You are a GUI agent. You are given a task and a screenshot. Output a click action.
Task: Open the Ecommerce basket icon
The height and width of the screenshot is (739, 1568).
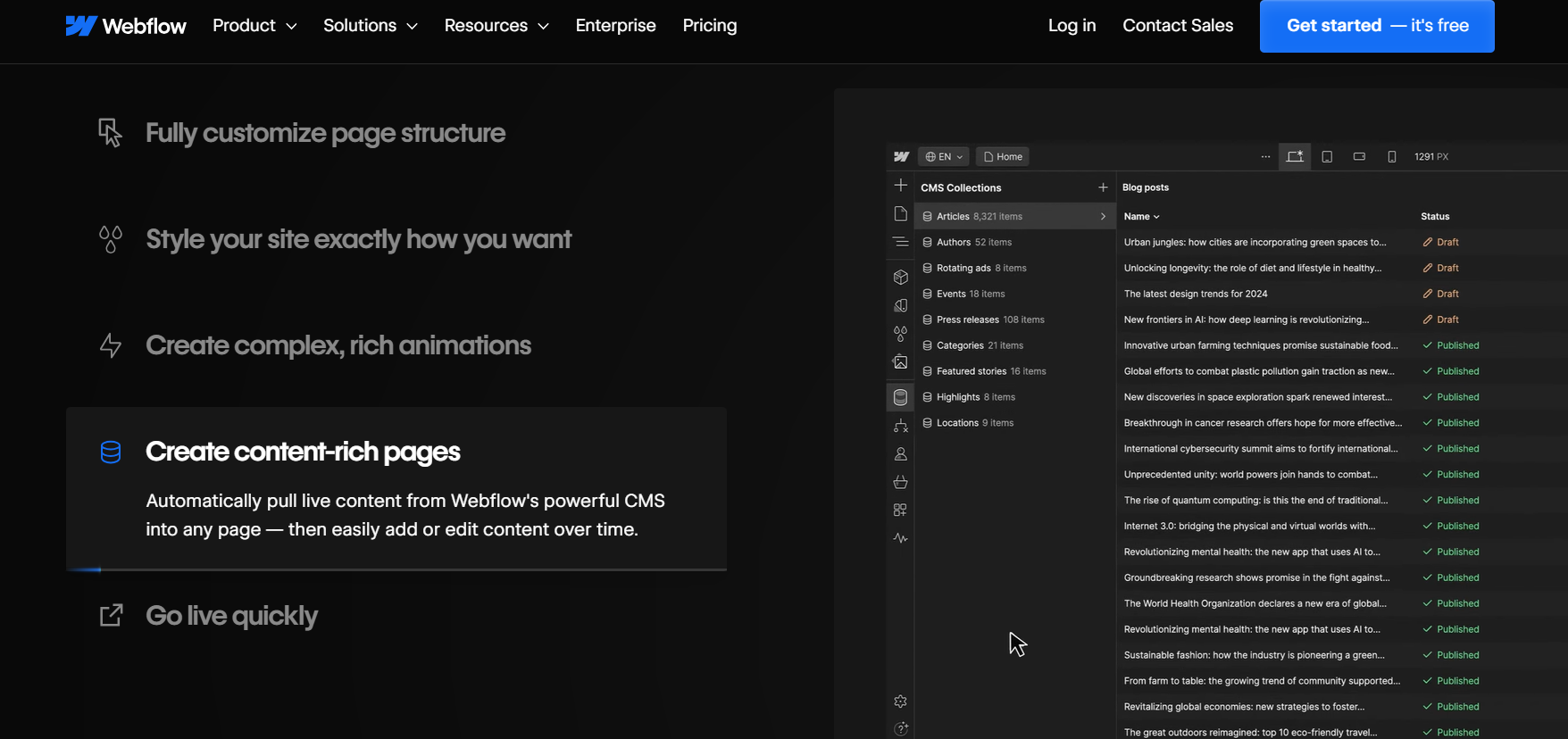tap(900, 482)
